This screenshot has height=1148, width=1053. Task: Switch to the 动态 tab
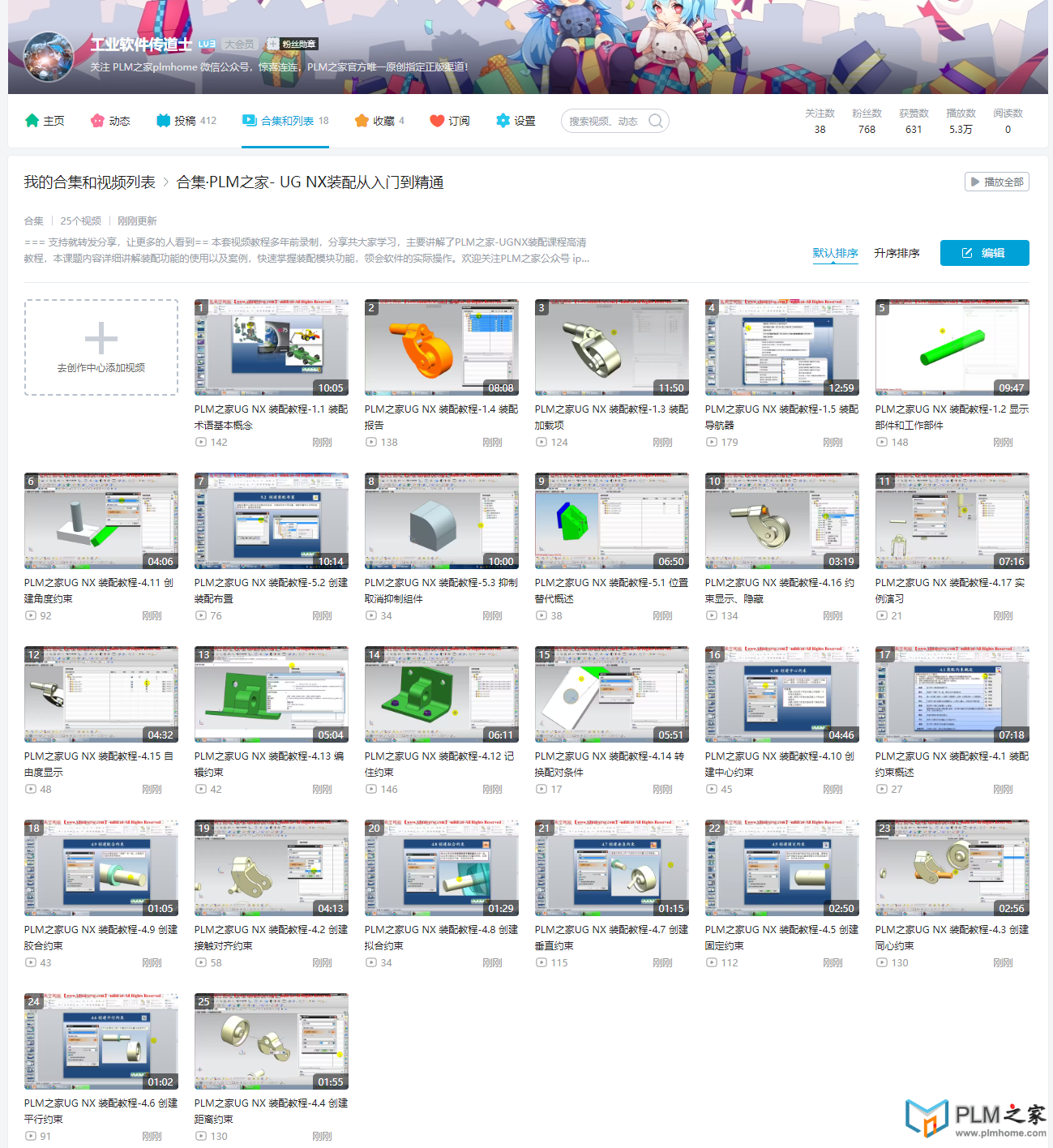(x=110, y=121)
